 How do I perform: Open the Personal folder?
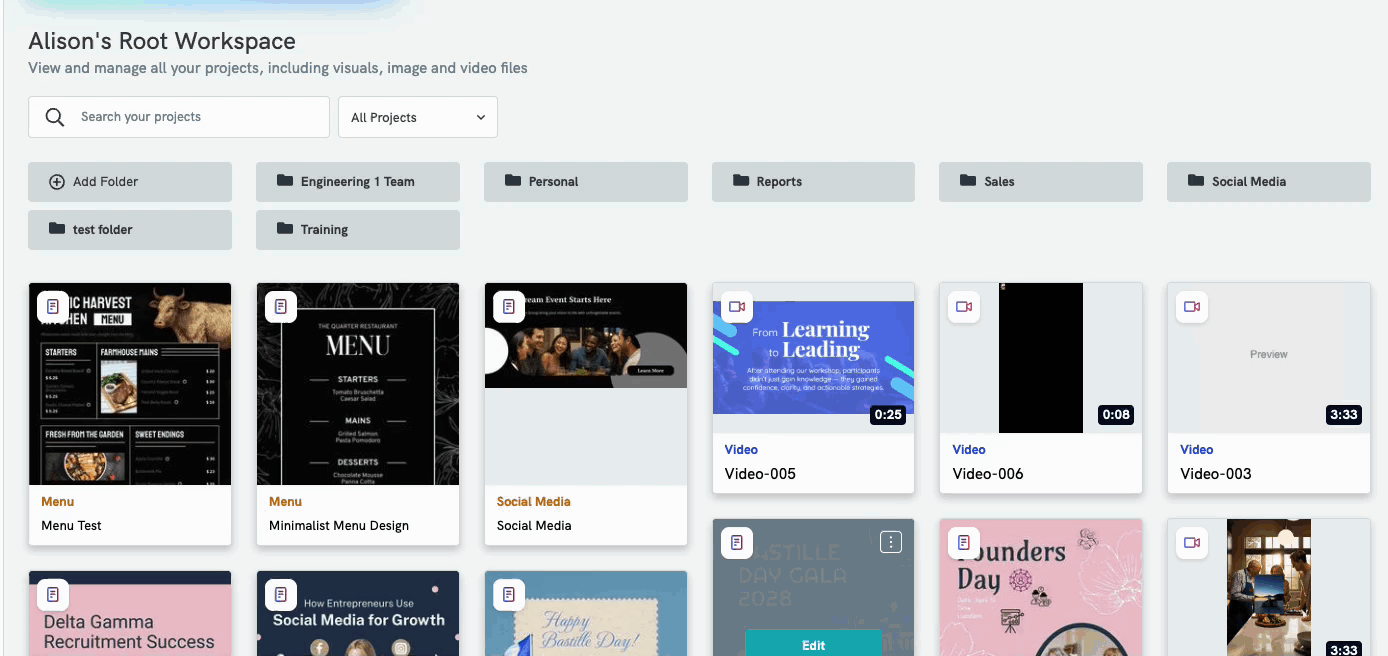point(586,182)
